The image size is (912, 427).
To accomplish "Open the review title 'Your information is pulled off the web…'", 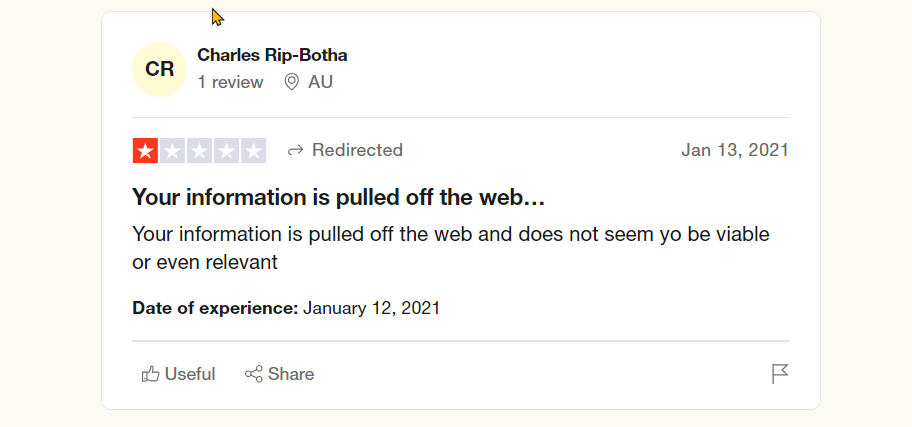I will [x=339, y=197].
